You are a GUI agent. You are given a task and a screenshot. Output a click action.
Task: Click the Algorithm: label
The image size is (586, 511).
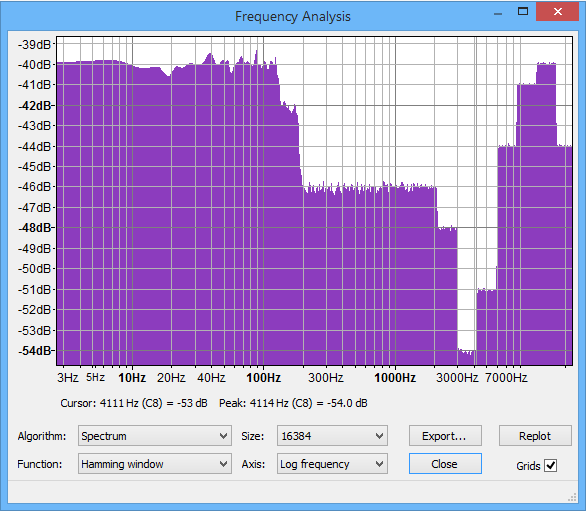pyautogui.click(x=42, y=436)
